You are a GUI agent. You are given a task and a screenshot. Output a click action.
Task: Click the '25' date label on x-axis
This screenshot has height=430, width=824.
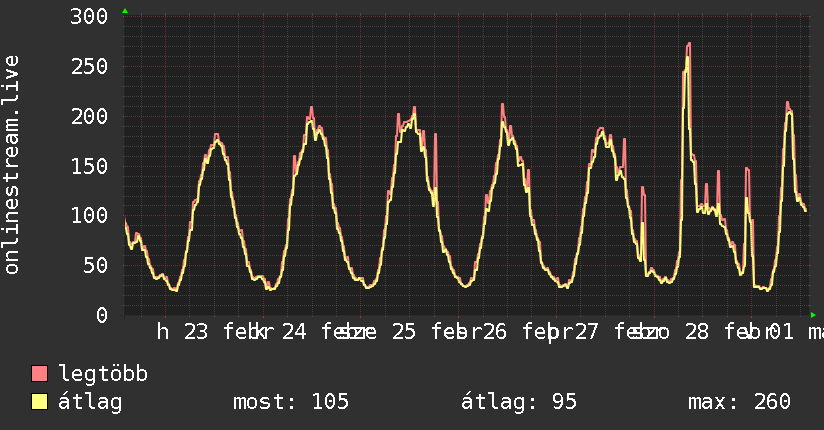click(x=404, y=332)
